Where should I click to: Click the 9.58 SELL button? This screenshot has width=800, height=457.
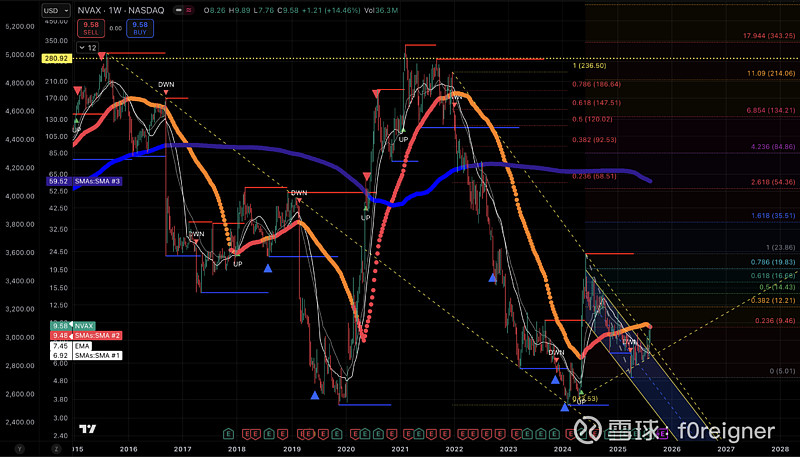coord(91,28)
